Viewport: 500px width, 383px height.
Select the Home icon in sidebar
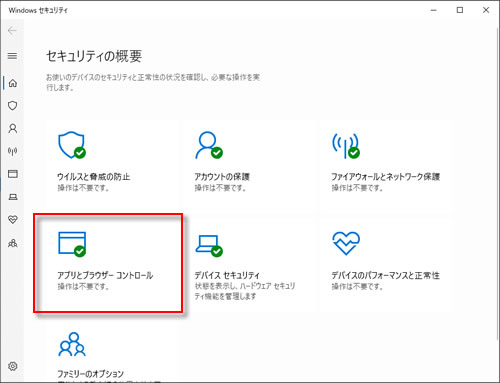click(13, 83)
